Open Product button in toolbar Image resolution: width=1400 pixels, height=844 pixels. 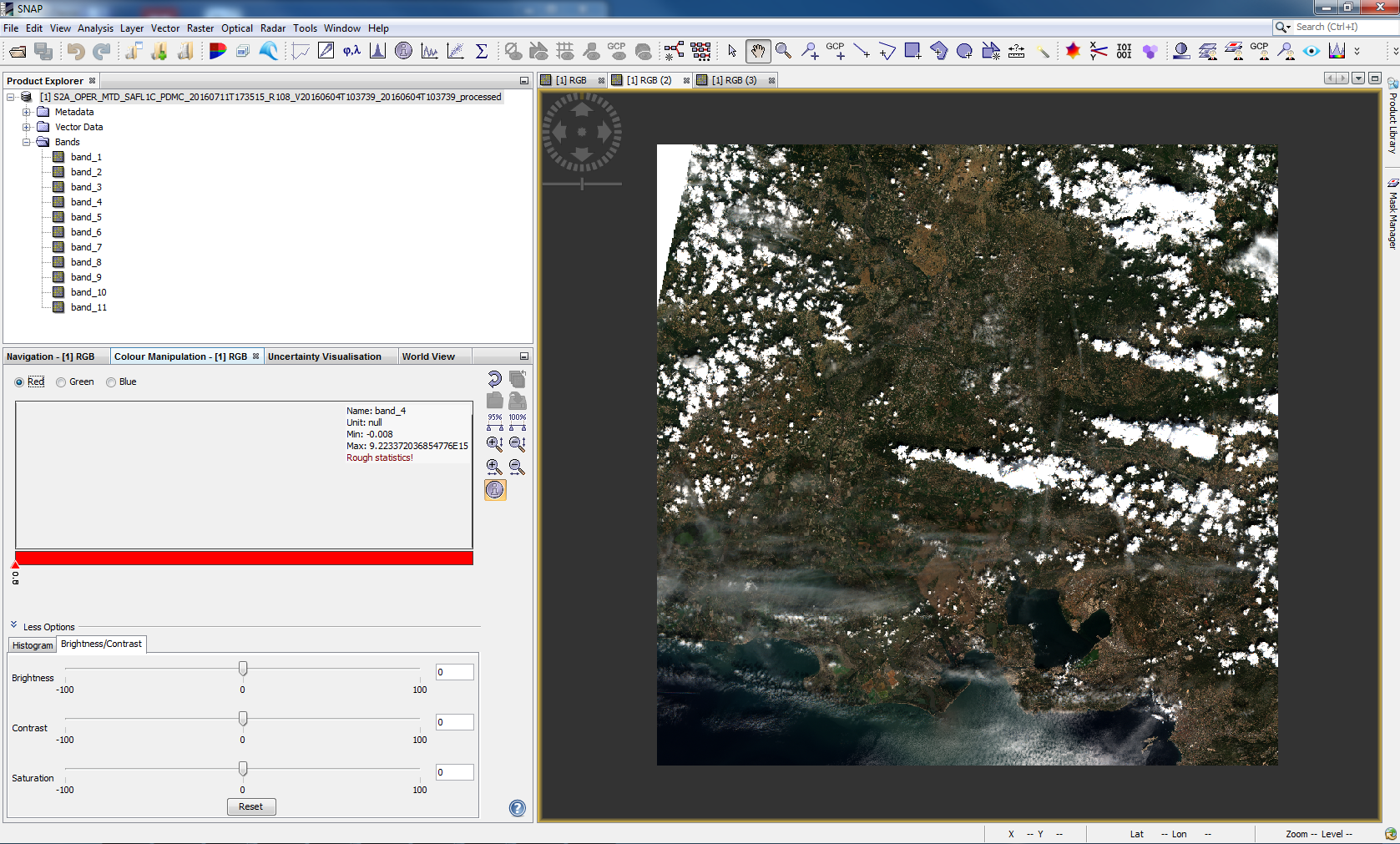pos(18,52)
